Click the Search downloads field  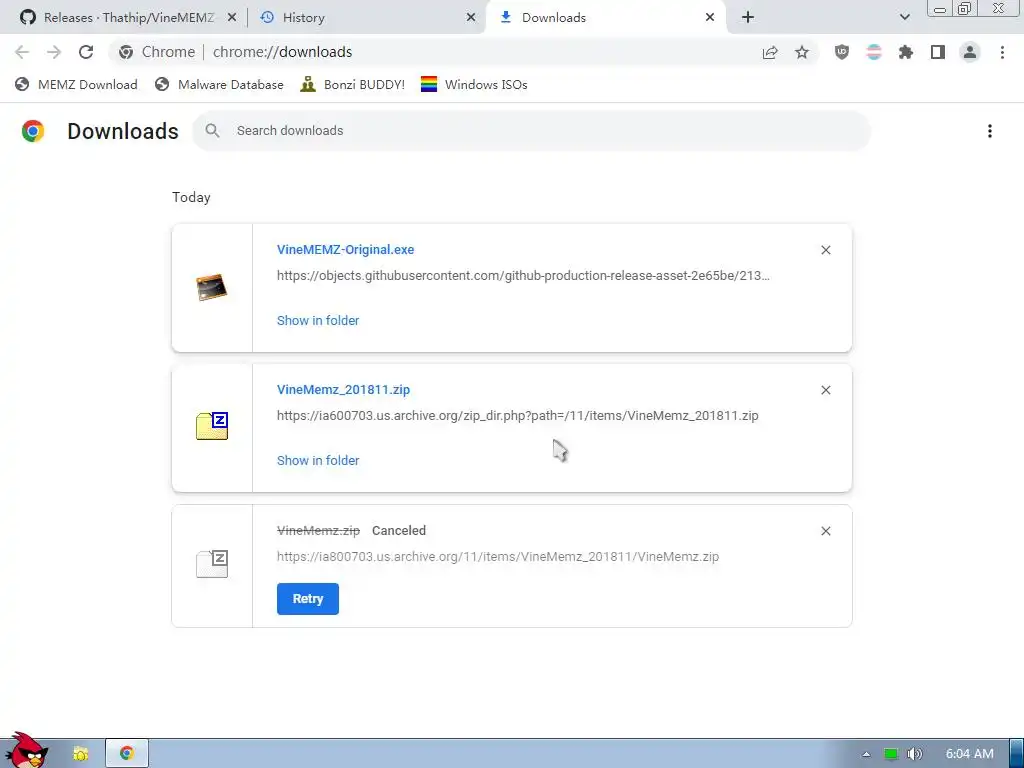pyautogui.click(x=532, y=131)
